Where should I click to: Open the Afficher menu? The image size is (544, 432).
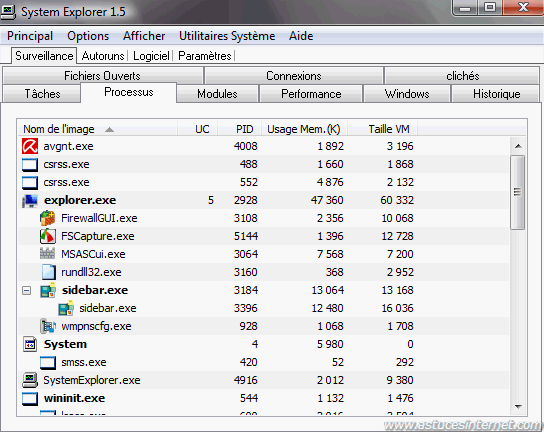point(144,36)
